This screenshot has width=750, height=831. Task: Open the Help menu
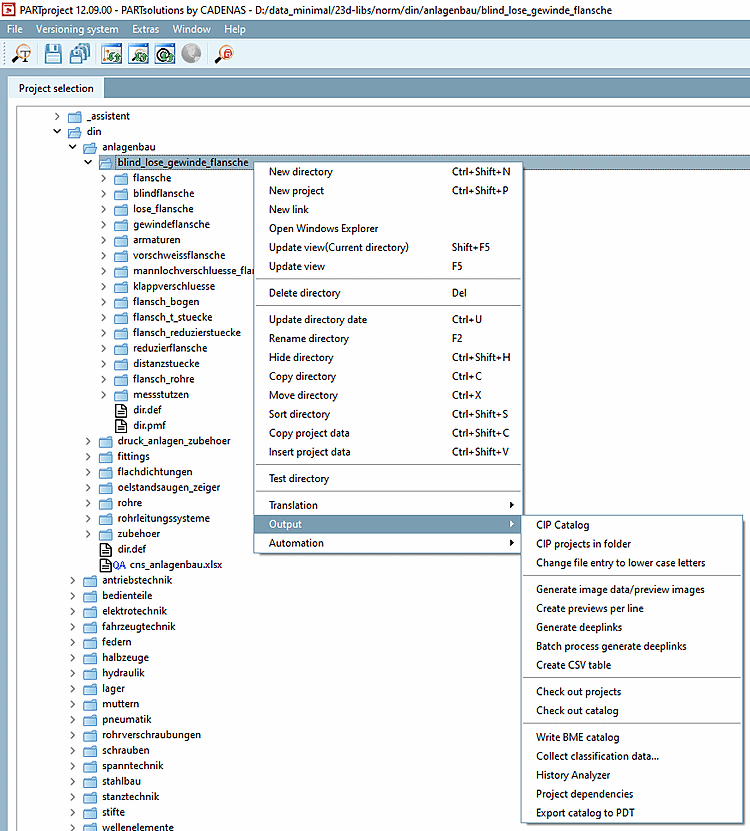[x=234, y=29]
